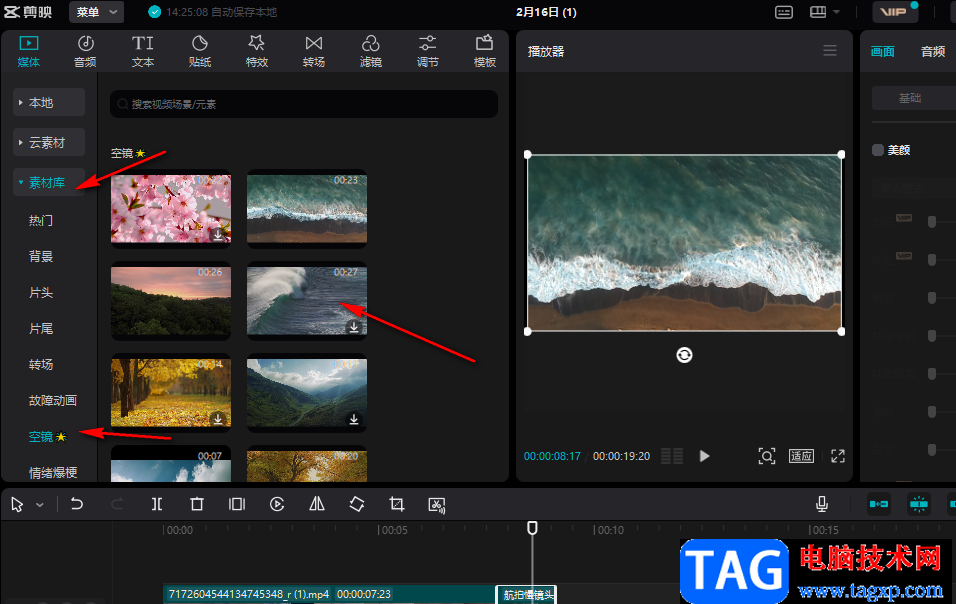Screen dimensions: 956x604
Task: Open the 特效 effects tab
Action: pos(257,51)
